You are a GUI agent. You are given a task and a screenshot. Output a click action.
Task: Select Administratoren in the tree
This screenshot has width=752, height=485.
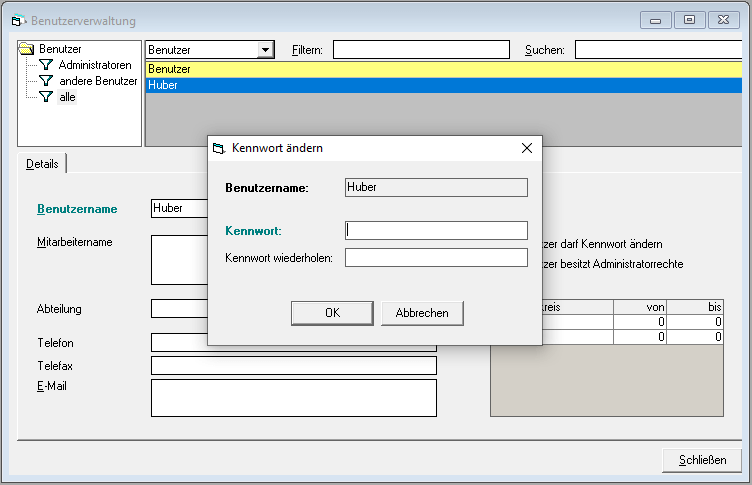(x=95, y=65)
